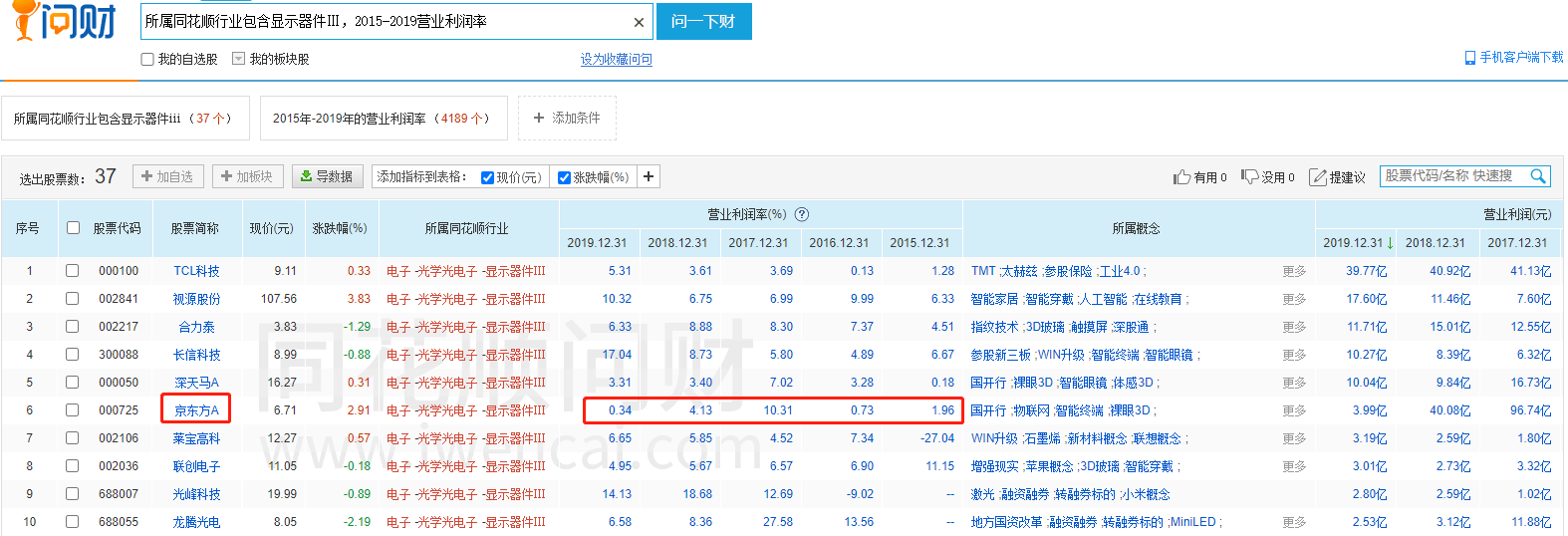Viewport: 1568px width, 536px height.
Task: Click the 设为收藏问句 link
Action: pyautogui.click(x=617, y=59)
